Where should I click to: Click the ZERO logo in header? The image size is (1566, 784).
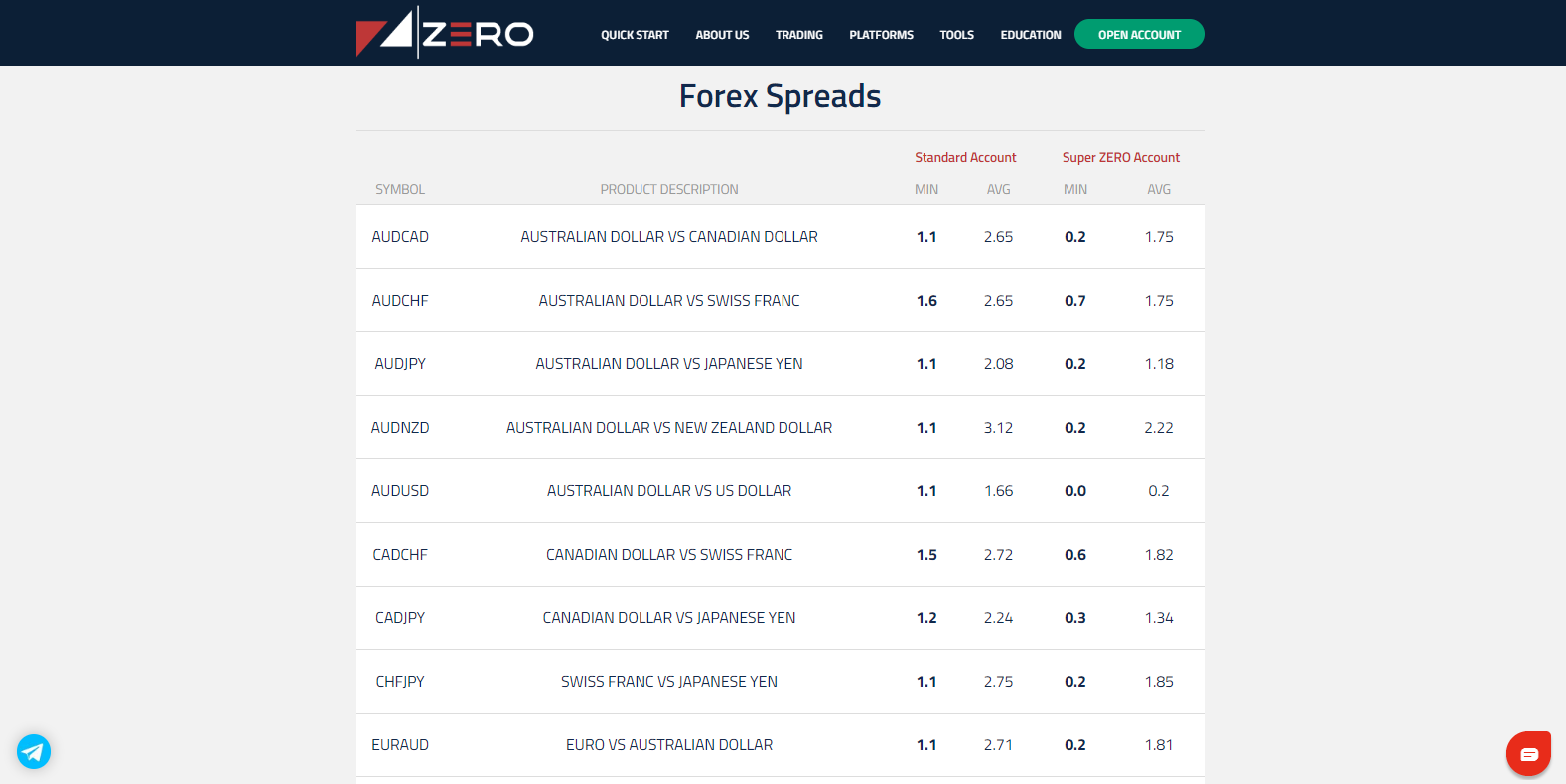[445, 34]
